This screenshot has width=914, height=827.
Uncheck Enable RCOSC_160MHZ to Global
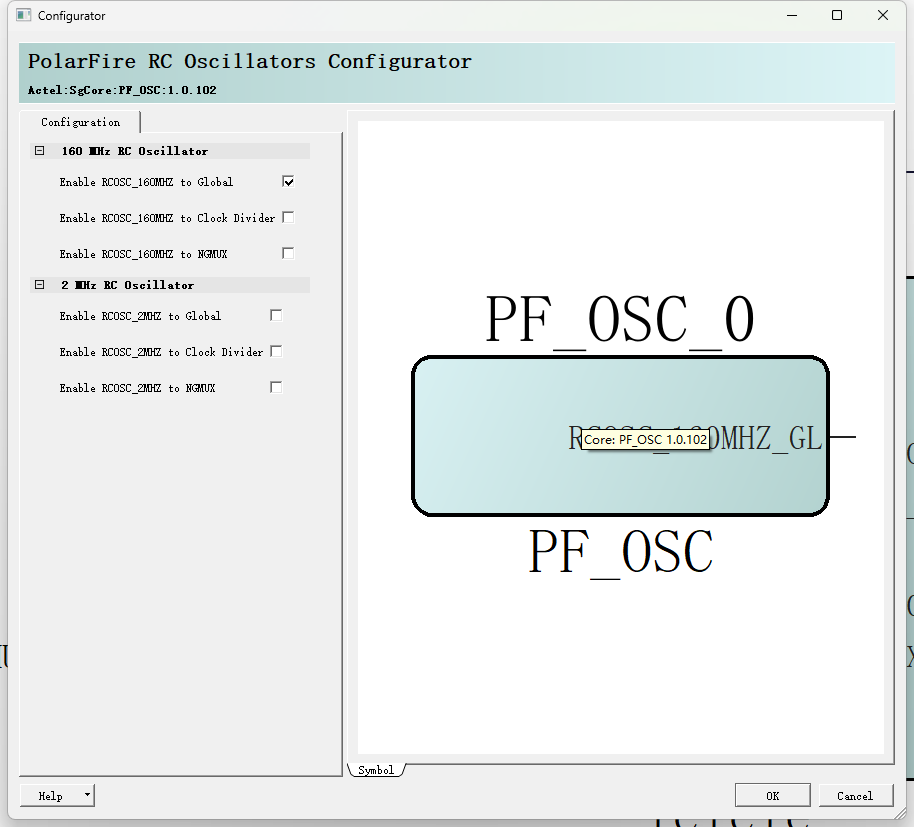pyautogui.click(x=288, y=182)
